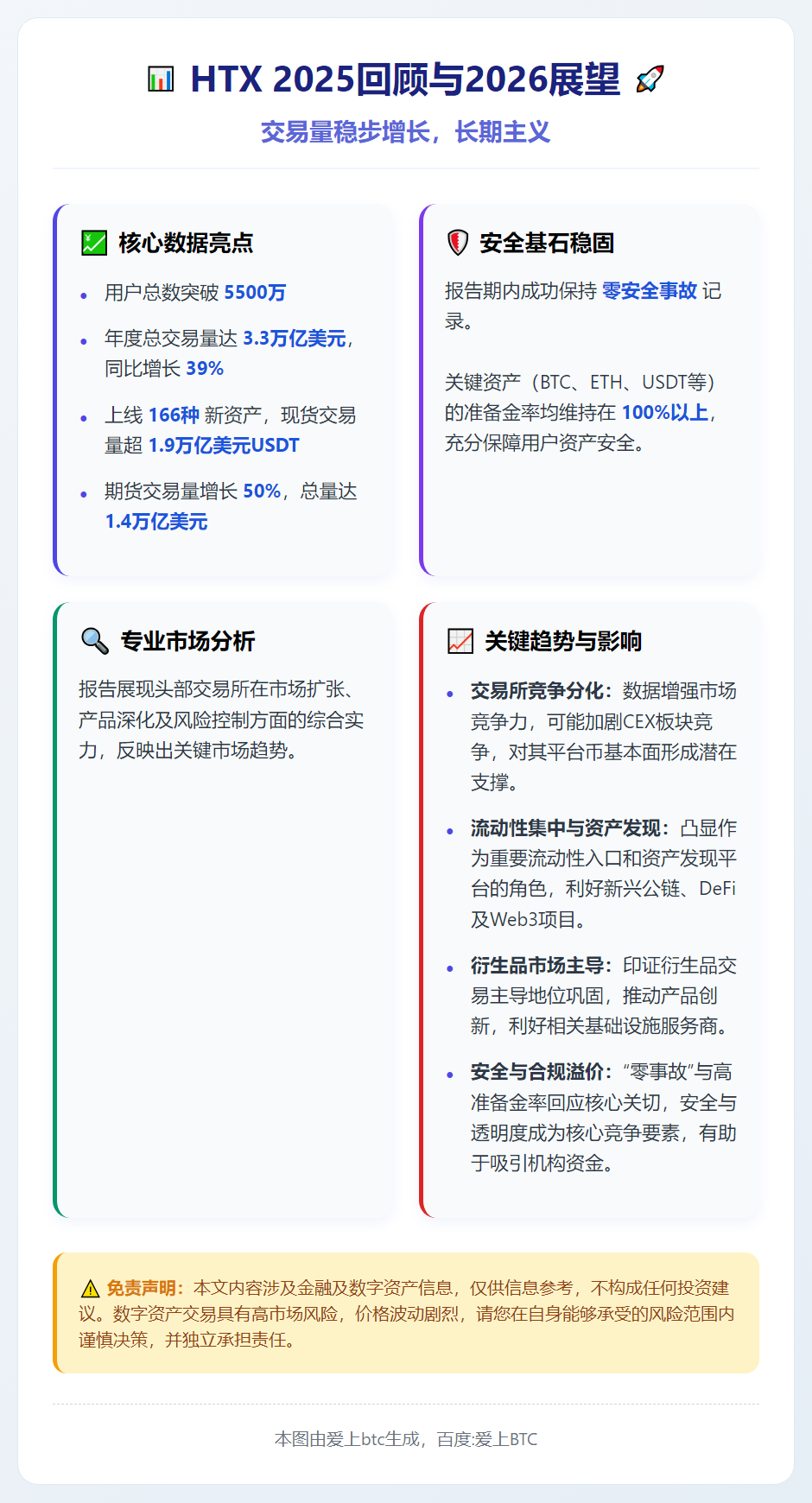Click the warning triangle icon in the disclaimer
This screenshot has height=1503, width=812.
pos(90,1289)
